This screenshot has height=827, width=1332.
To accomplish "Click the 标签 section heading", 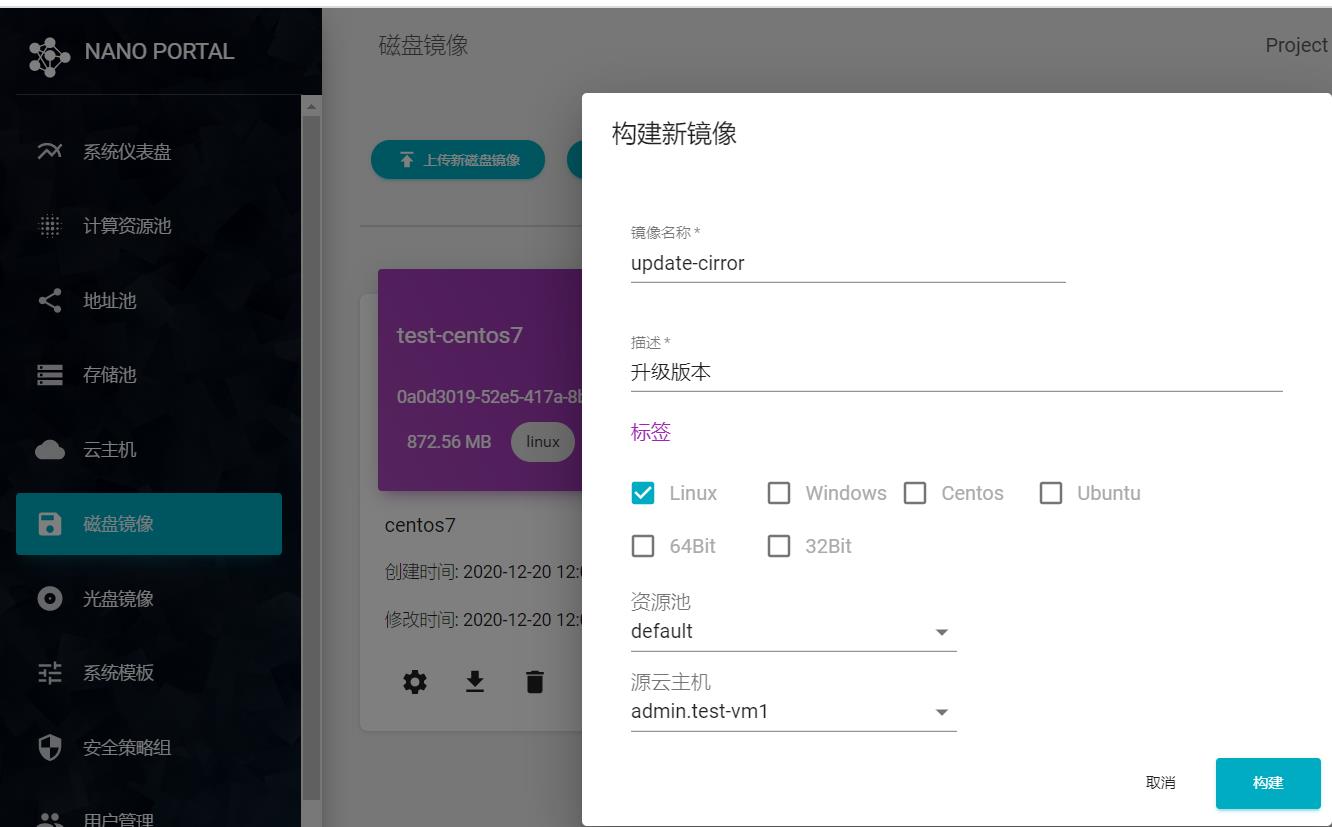I will coord(650,432).
